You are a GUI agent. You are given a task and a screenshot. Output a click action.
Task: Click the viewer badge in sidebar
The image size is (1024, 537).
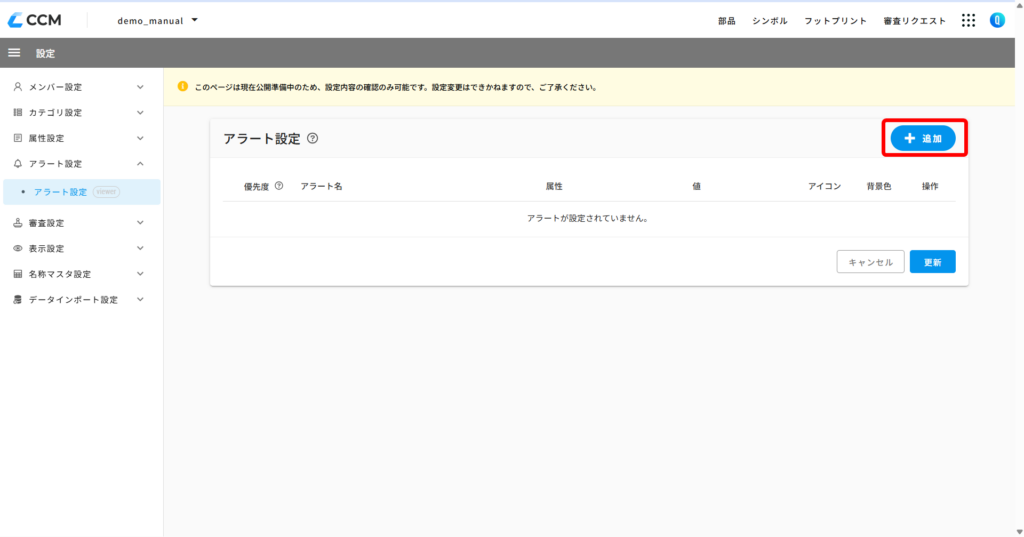tap(106, 192)
